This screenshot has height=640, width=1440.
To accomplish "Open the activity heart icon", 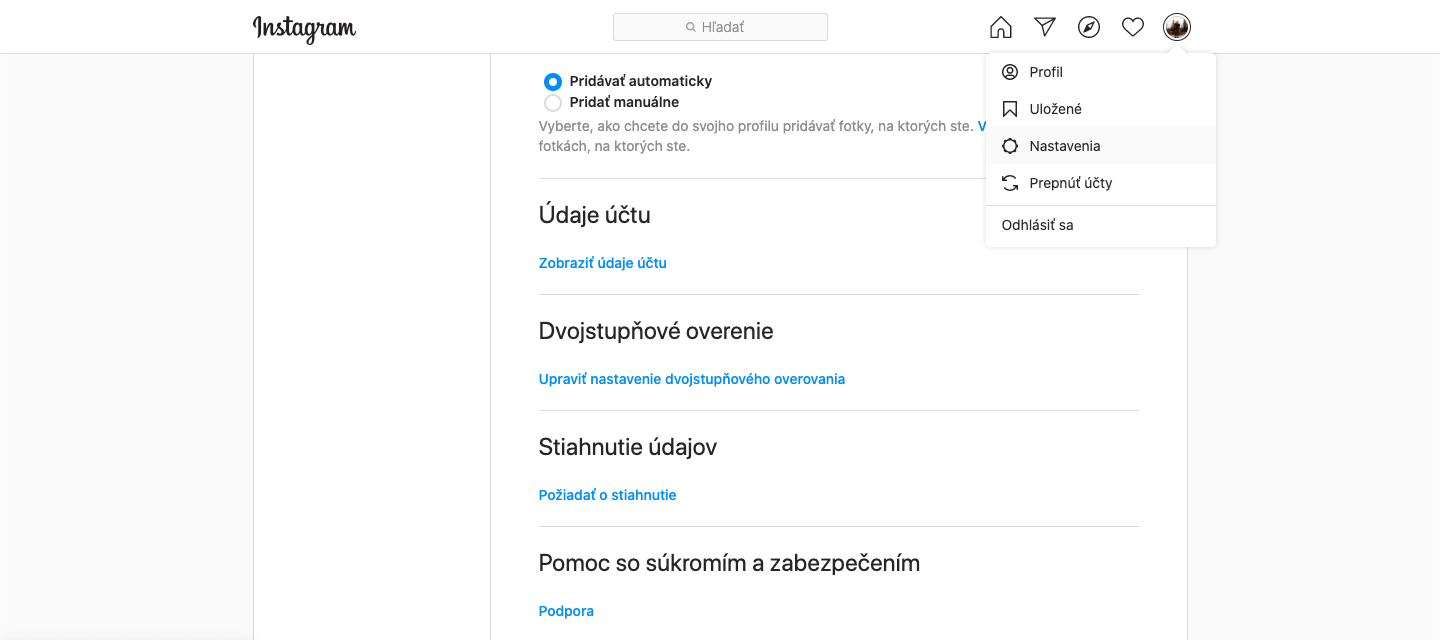I will 1133,27.
